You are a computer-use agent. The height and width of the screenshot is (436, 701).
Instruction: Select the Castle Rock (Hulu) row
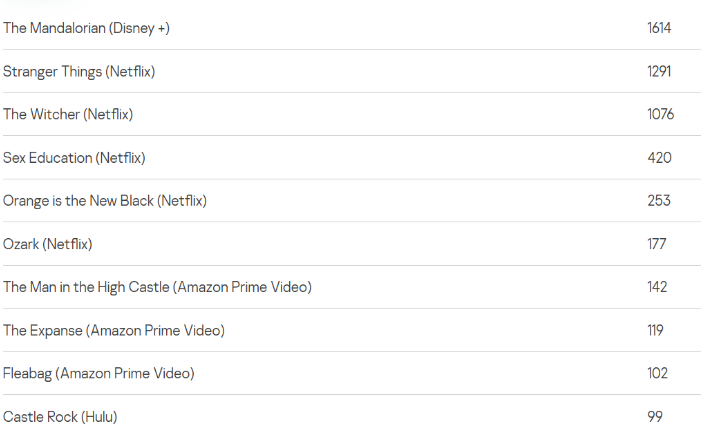tap(60, 416)
